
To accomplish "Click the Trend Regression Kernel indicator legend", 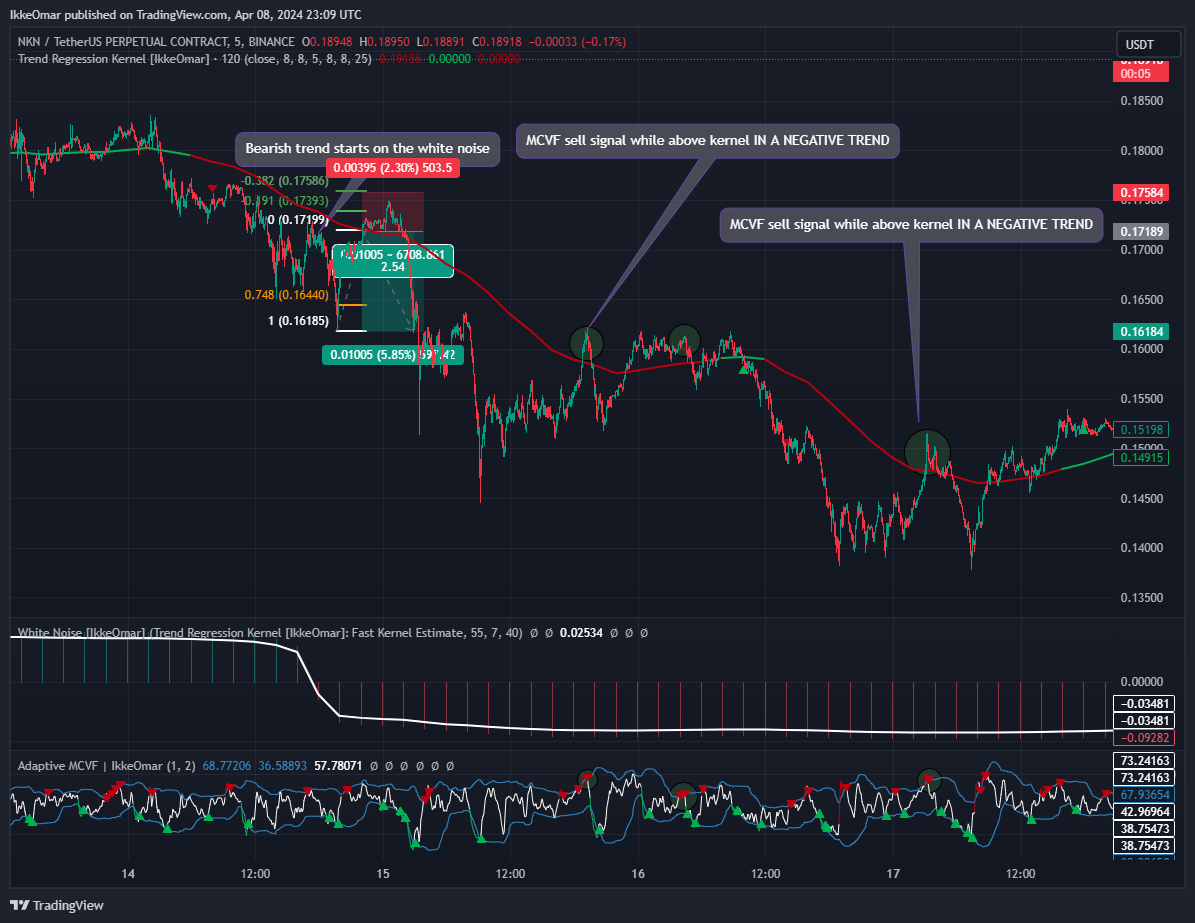I will click(194, 59).
